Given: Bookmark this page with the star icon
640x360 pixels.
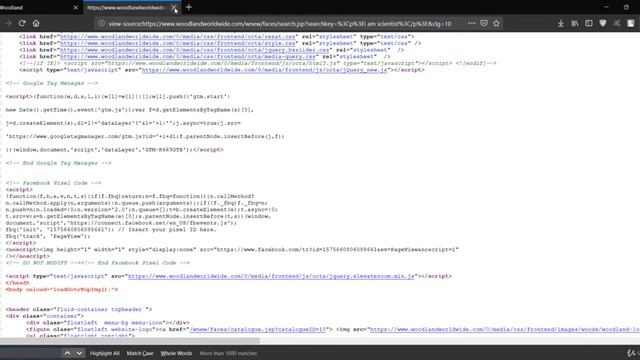Looking at the screenshot, I should point(496,23).
